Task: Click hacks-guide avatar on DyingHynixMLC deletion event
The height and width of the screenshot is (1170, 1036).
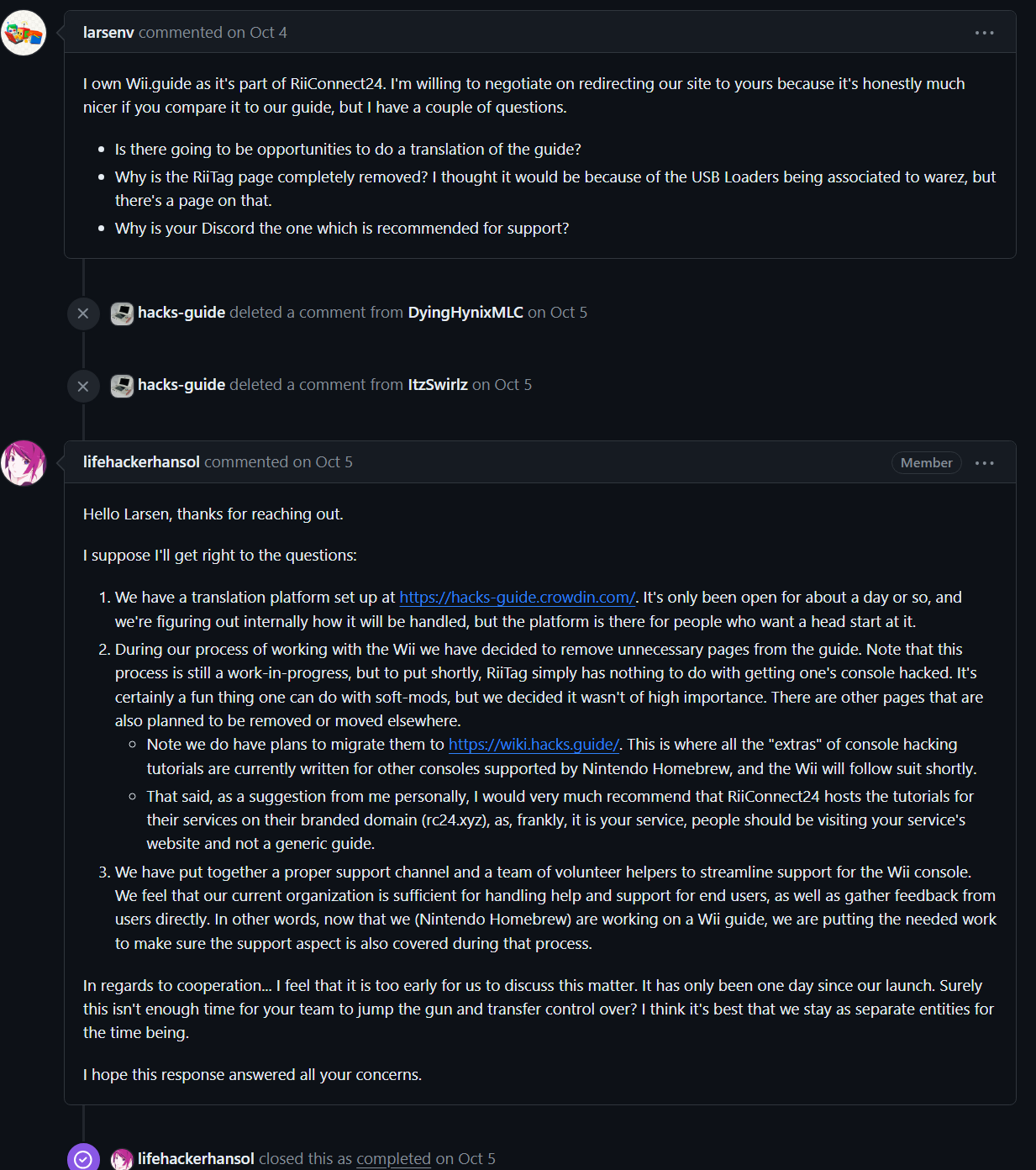Action: [x=123, y=314]
